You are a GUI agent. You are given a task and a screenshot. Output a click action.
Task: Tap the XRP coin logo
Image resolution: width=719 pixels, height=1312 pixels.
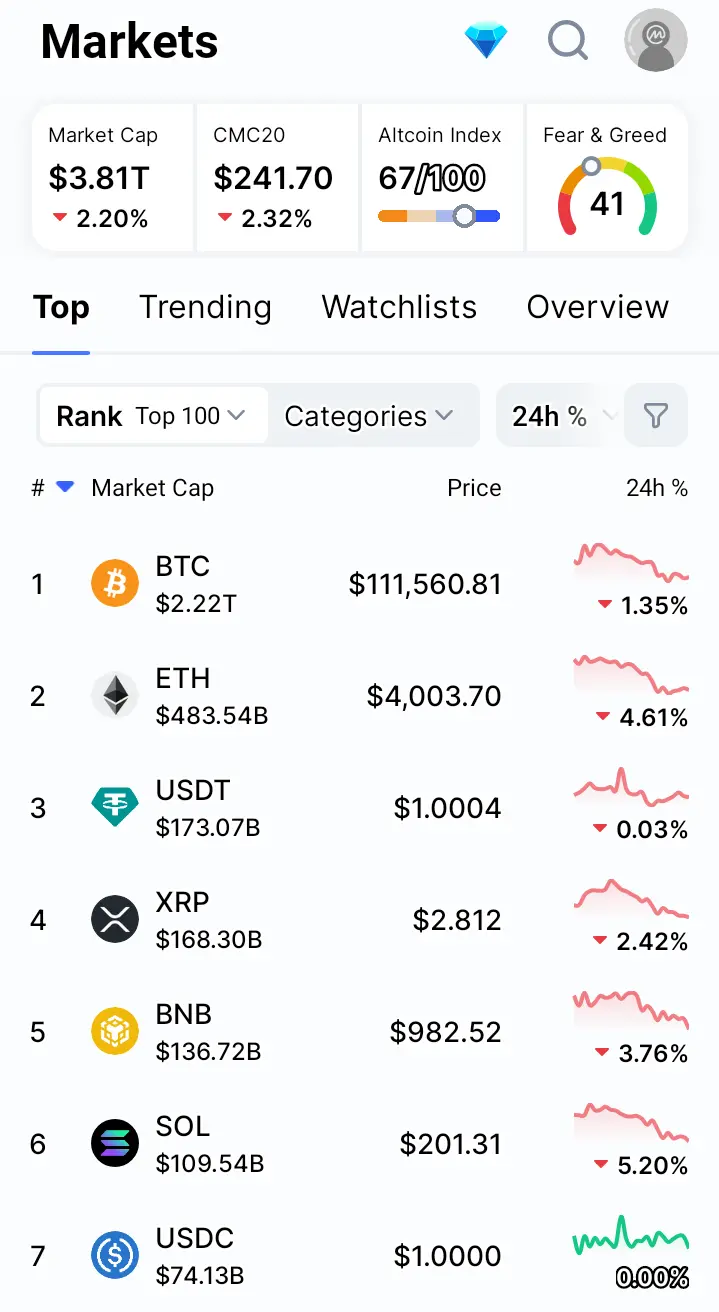(115, 919)
